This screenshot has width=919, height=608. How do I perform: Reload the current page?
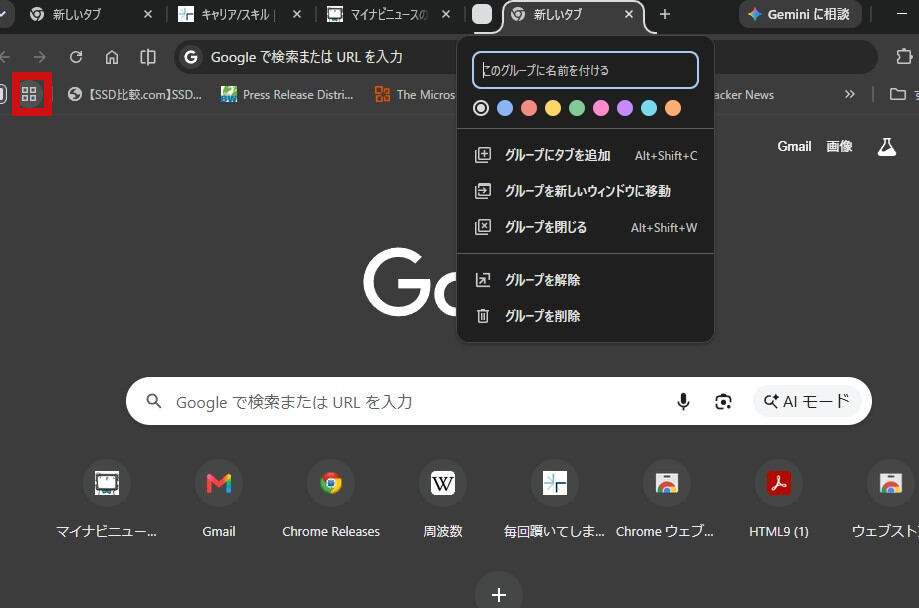click(x=76, y=57)
